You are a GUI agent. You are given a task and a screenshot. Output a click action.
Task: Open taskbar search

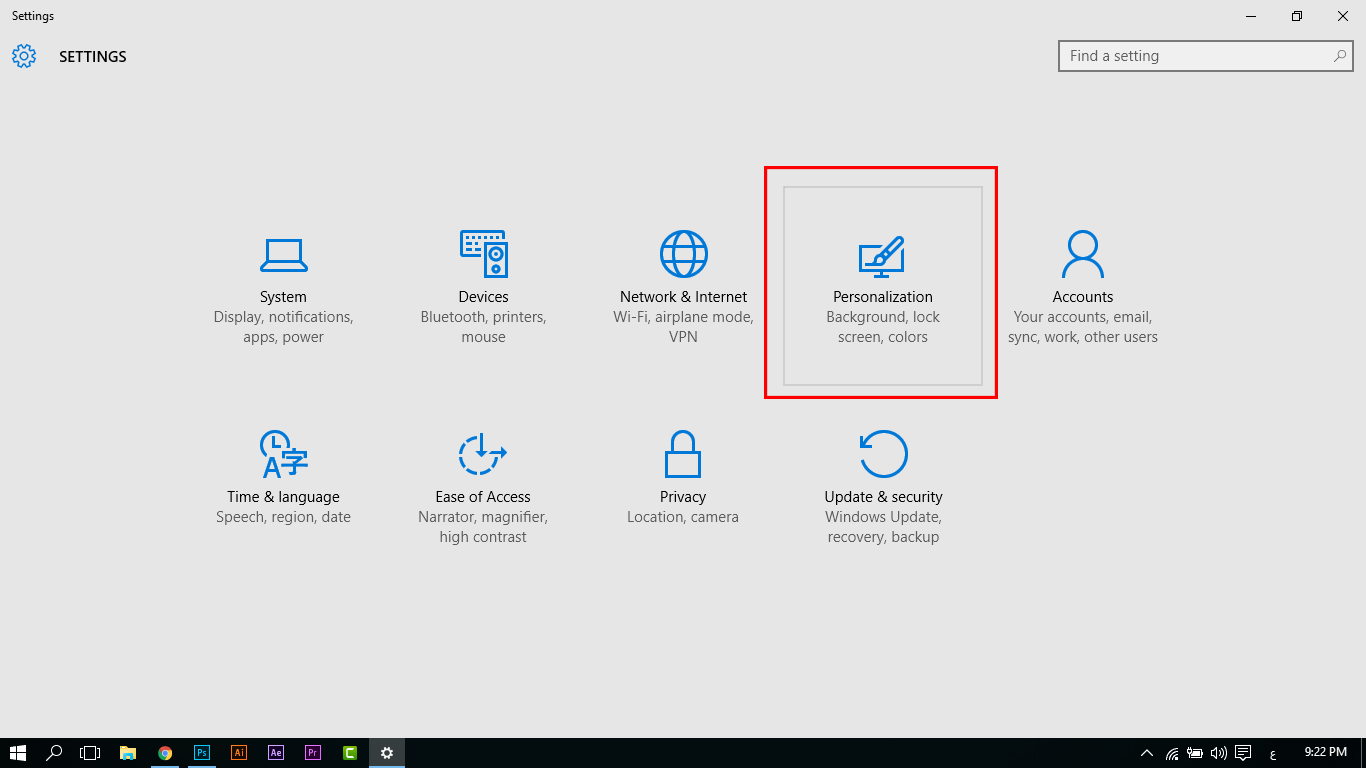(x=55, y=753)
